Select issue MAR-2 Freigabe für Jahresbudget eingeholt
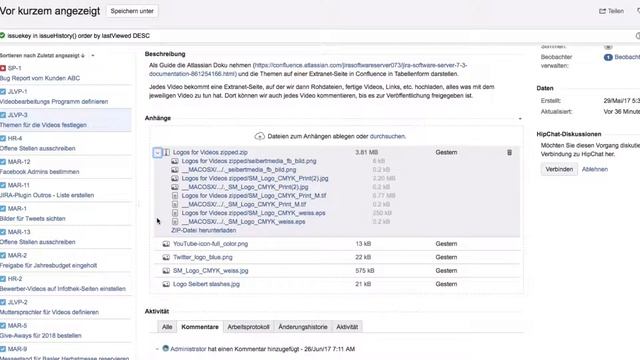Viewport: 640px width, 360px height. pyautogui.click(x=65, y=260)
